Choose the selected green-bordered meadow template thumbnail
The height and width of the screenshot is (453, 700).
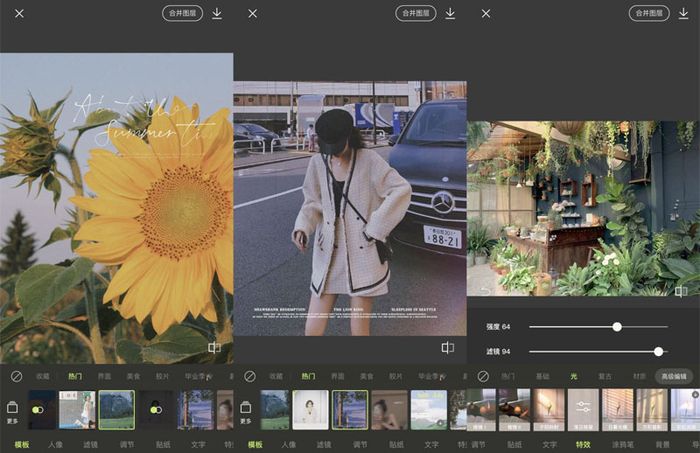pyautogui.click(x=117, y=410)
